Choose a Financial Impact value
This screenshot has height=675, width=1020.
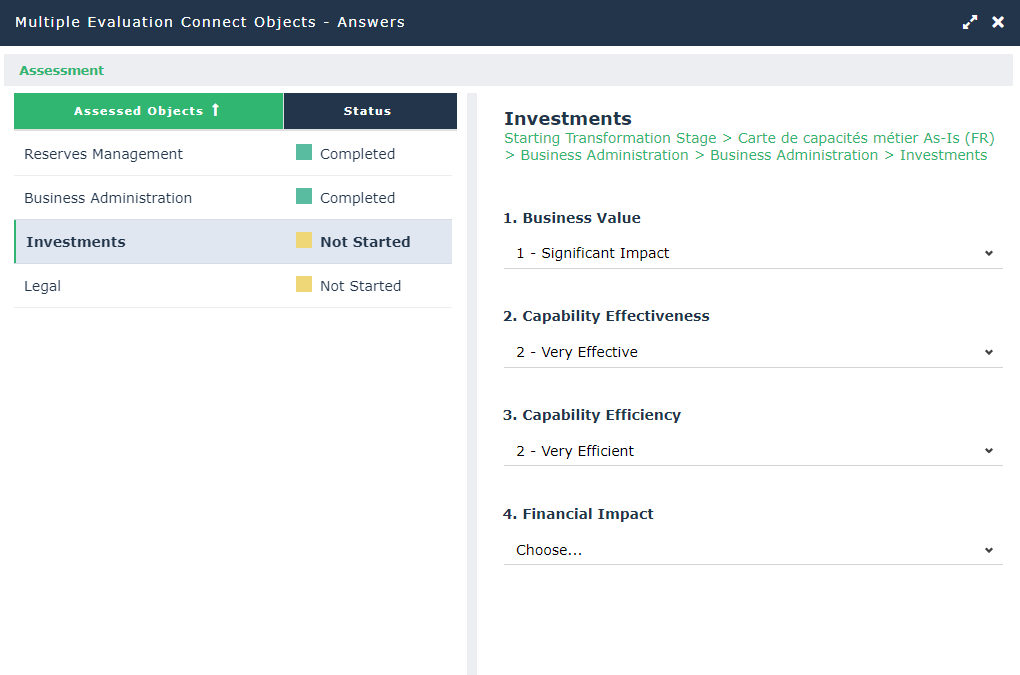click(753, 550)
